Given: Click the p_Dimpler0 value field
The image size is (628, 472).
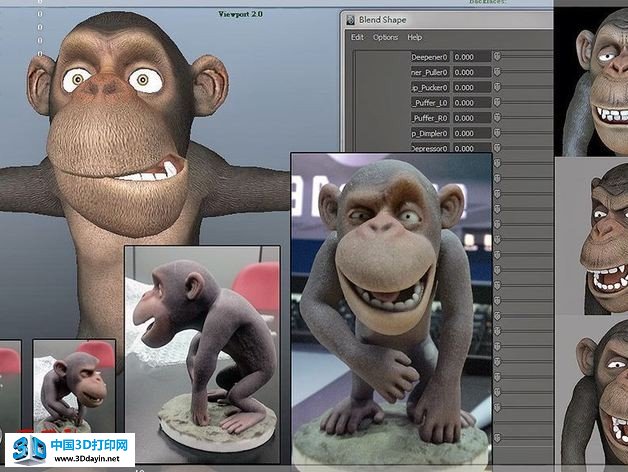Looking at the screenshot, I should [472, 133].
